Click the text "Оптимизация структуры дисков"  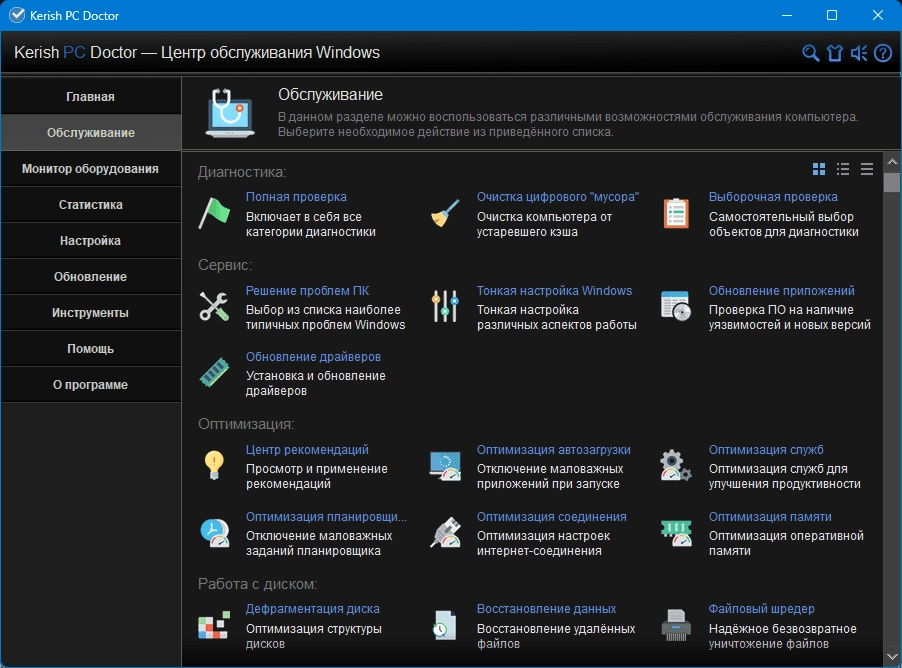coord(314,636)
